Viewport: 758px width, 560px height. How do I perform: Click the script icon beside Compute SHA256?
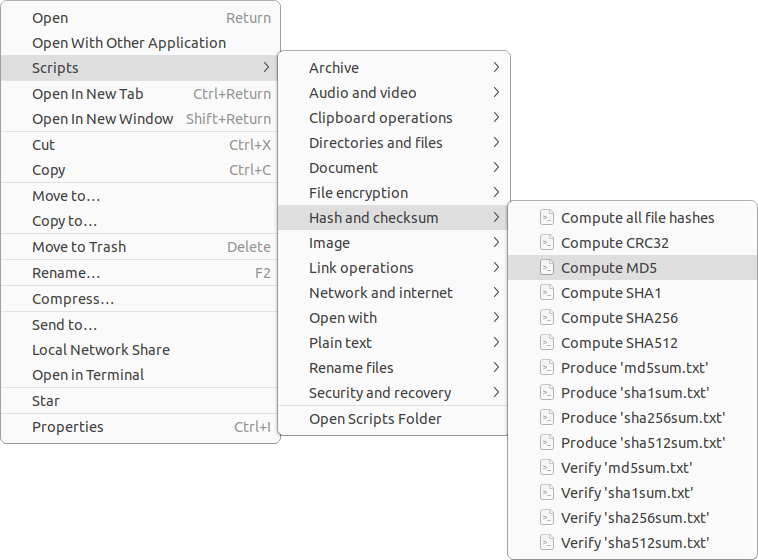(x=547, y=318)
